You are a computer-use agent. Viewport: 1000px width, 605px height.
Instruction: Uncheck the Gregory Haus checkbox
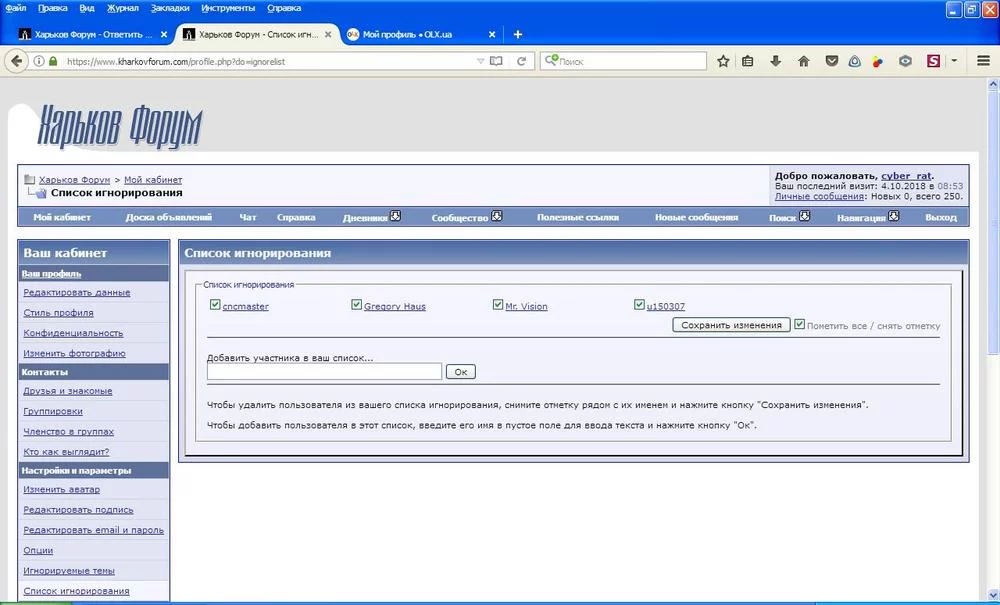click(357, 305)
